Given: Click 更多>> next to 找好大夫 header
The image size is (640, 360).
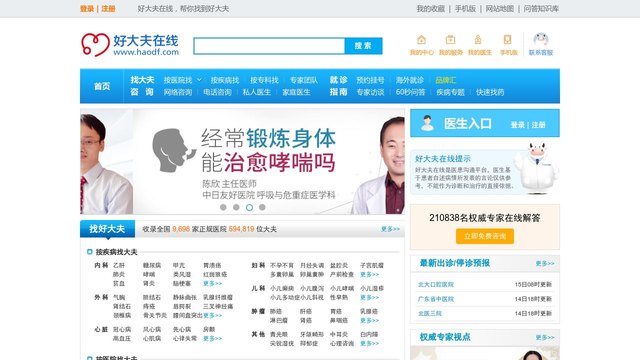Looking at the screenshot, I should click(391, 229).
